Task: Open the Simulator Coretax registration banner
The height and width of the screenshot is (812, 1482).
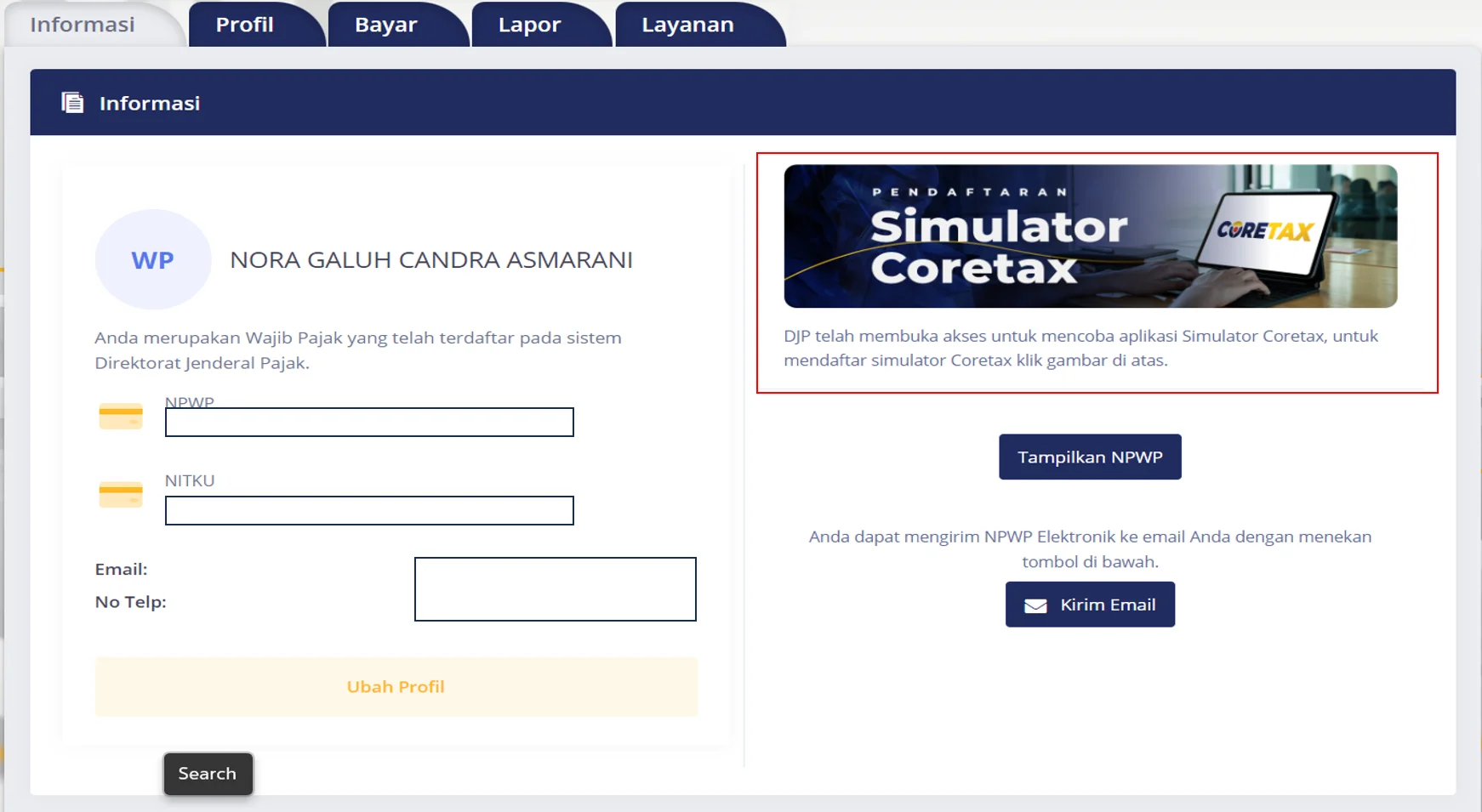Action: pos(1090,236)
